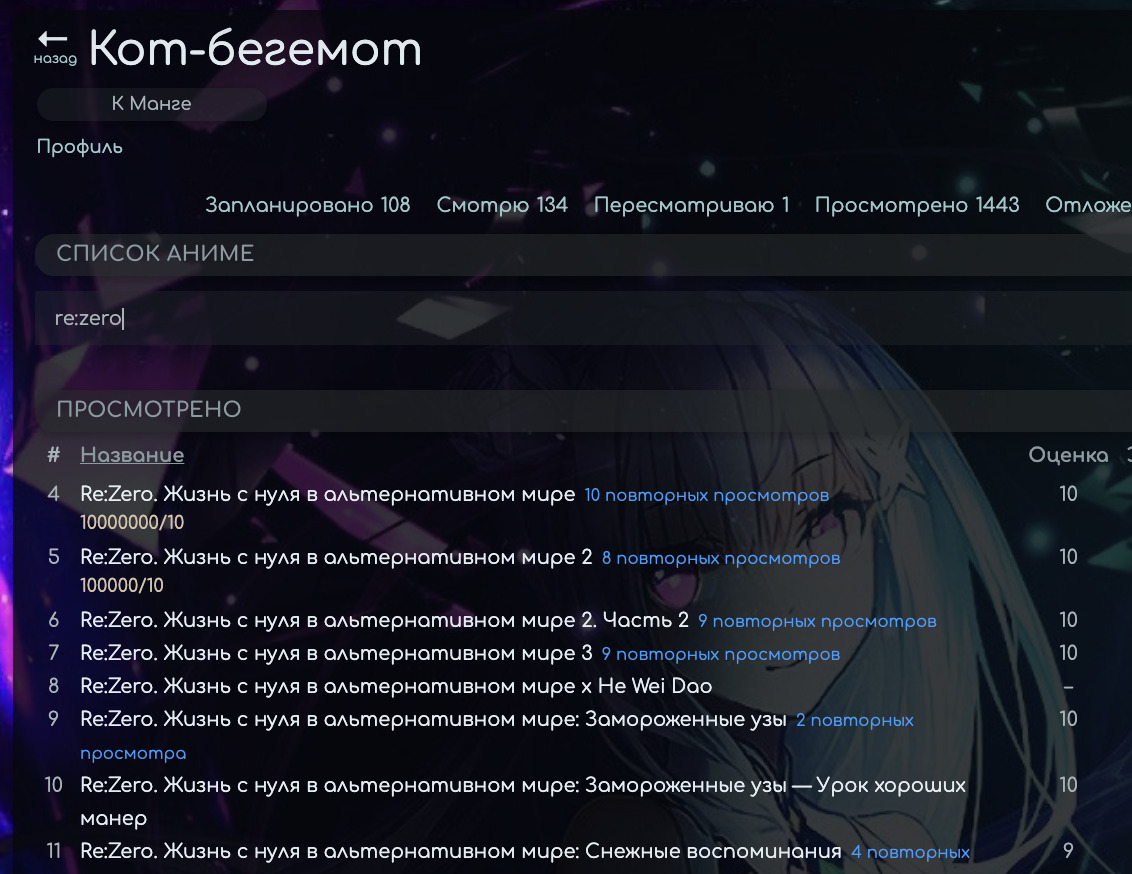Select the Просмотрено 1443 tab
1132x874 pixels.
[917, 205]
